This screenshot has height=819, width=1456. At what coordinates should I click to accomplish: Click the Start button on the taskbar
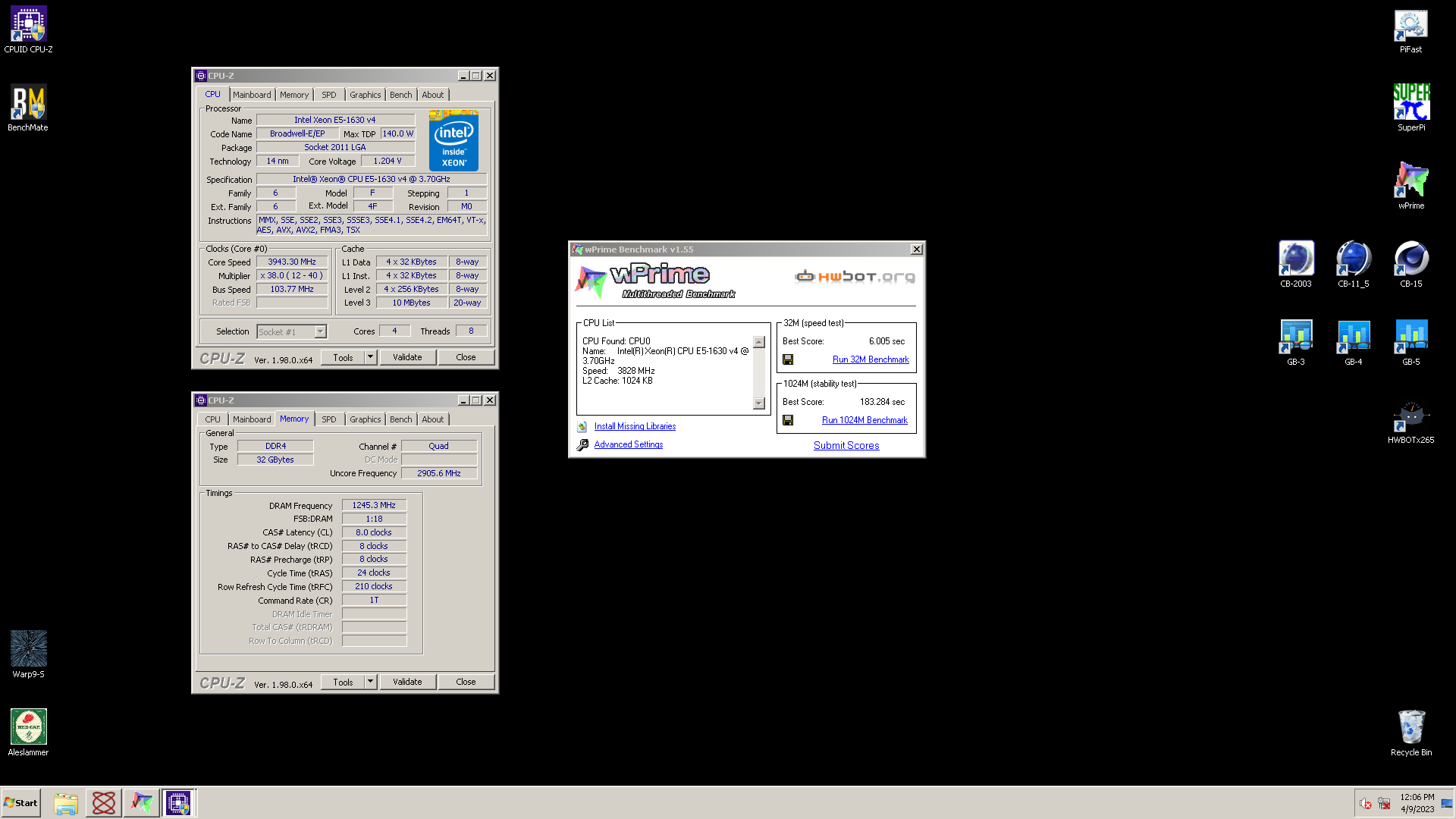(20, 803)
